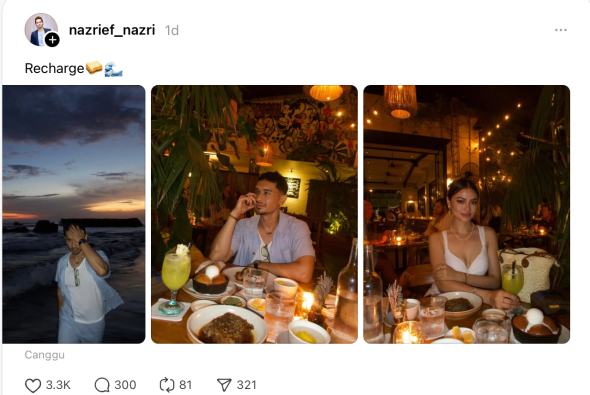Click the 321 shares count
Screen dimensions: 590x395
tap(246, 385)
